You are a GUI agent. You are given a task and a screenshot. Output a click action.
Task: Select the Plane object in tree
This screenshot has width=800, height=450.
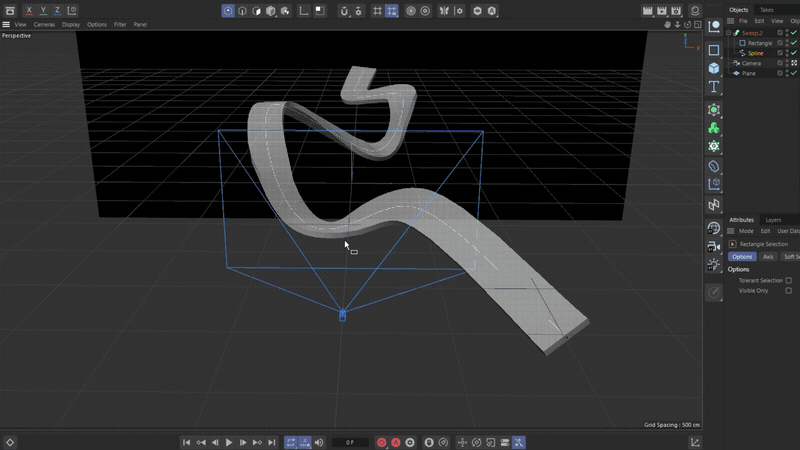[x=748, y=73]
